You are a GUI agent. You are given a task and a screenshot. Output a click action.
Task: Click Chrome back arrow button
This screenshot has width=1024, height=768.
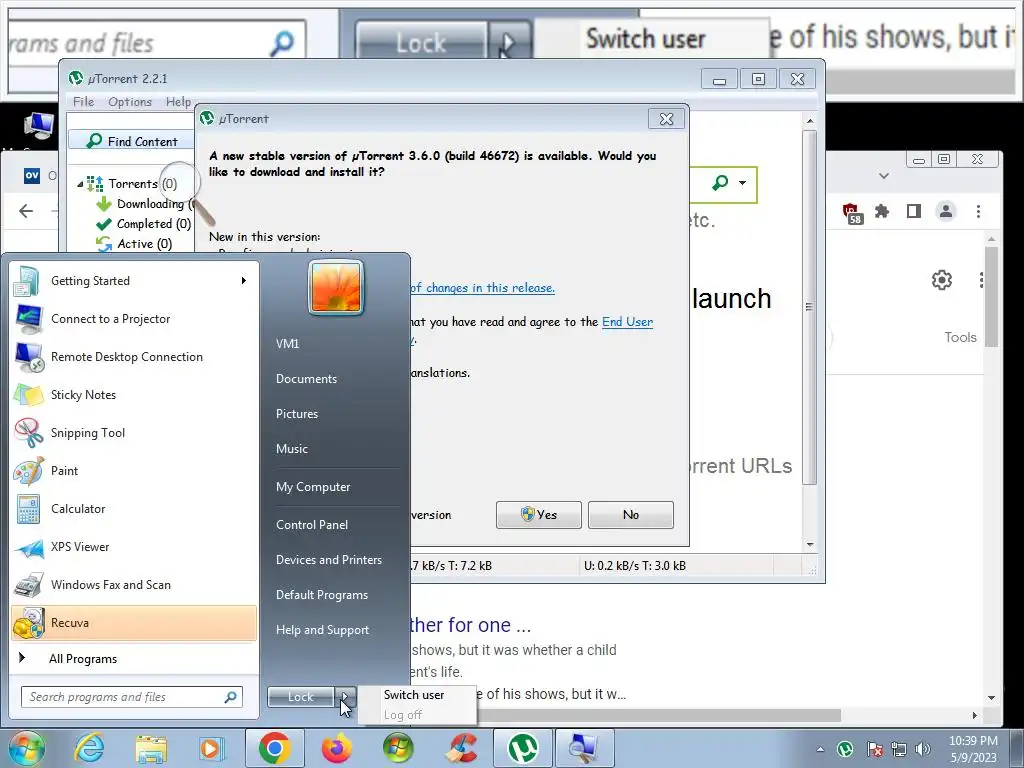pyautogui.click(x=26, y=211)
